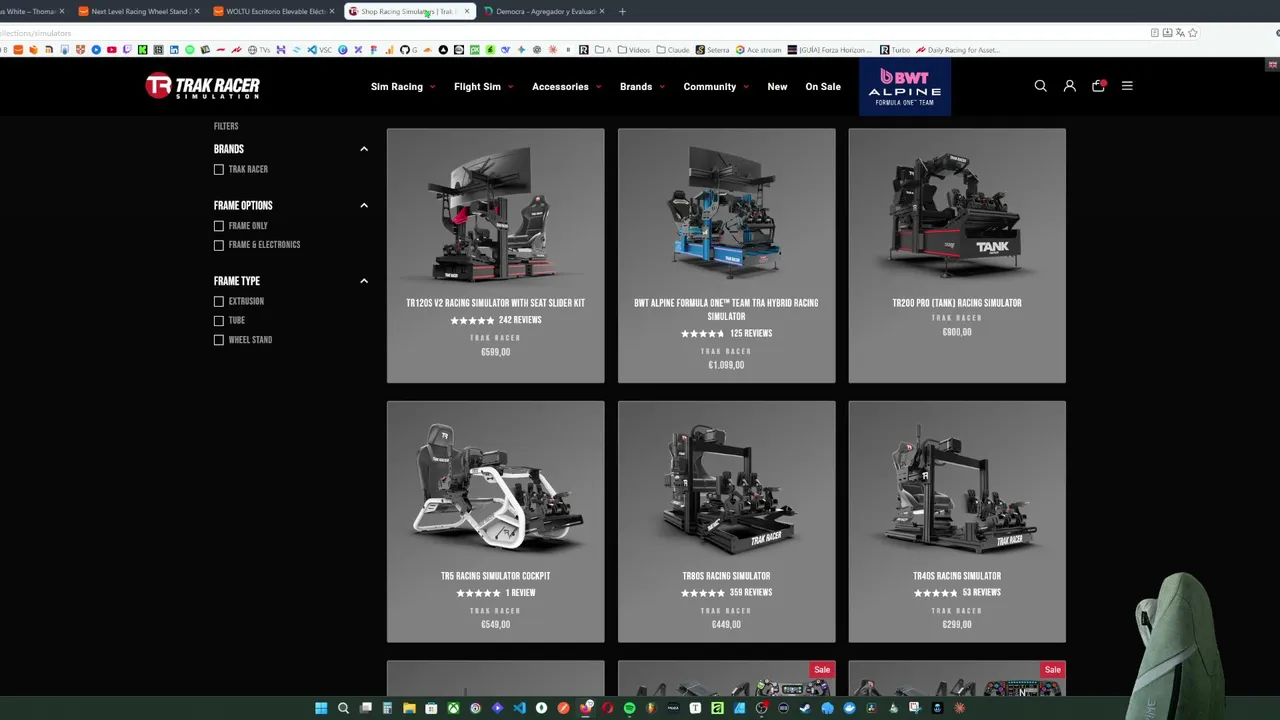1280x720 pixels.
Task: Open TR120S V2 Racing Simulator product link
Action: (495, 303)
